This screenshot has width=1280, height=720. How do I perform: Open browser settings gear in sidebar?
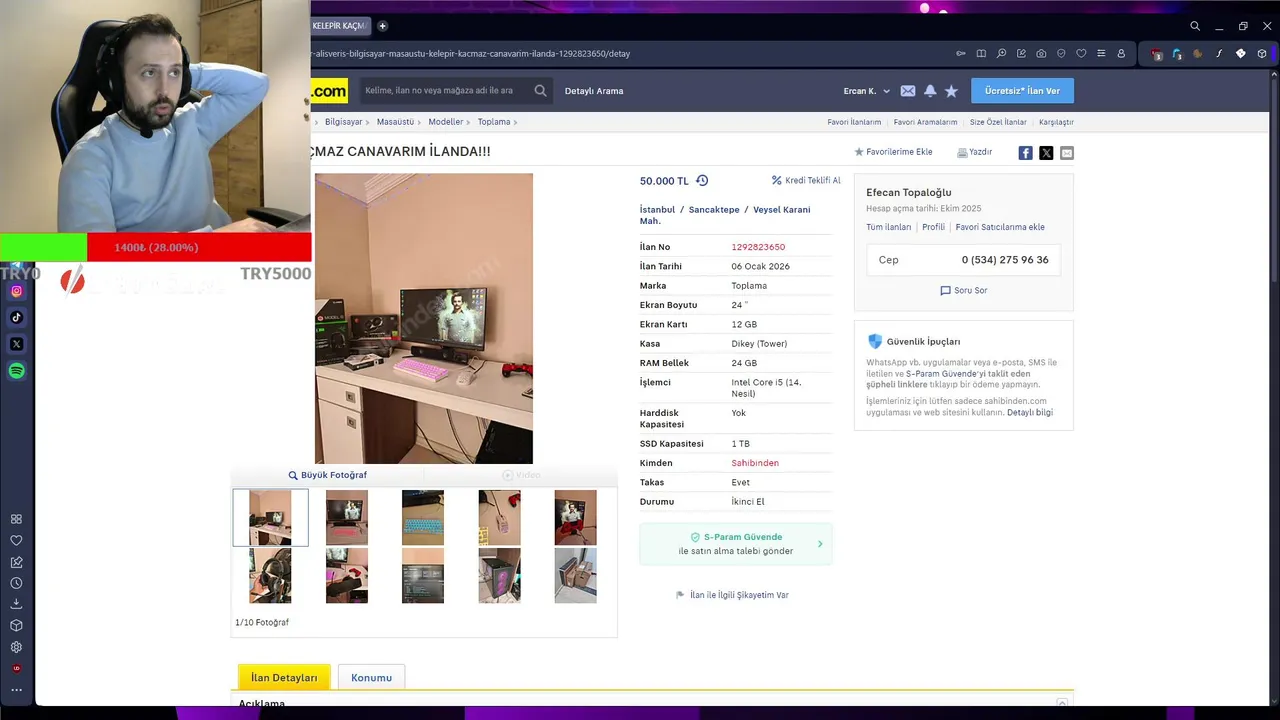tap(16, 647)
